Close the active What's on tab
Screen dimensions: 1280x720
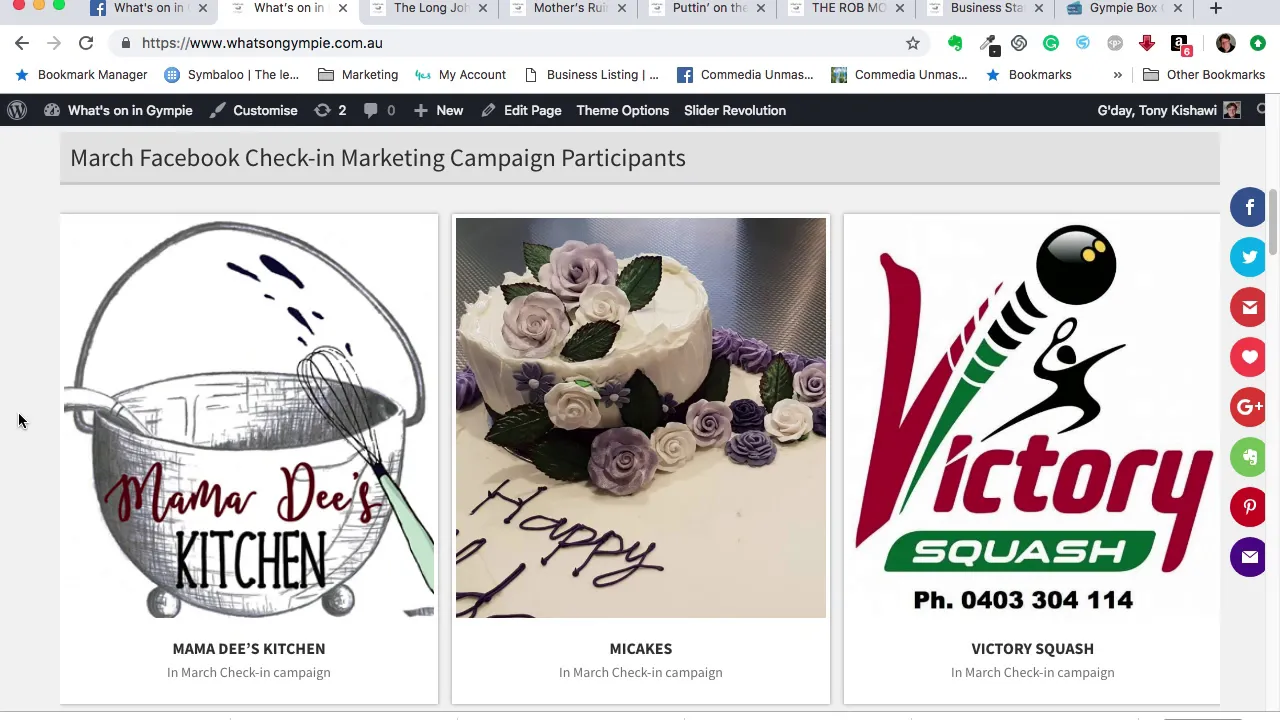click(342, 8)
